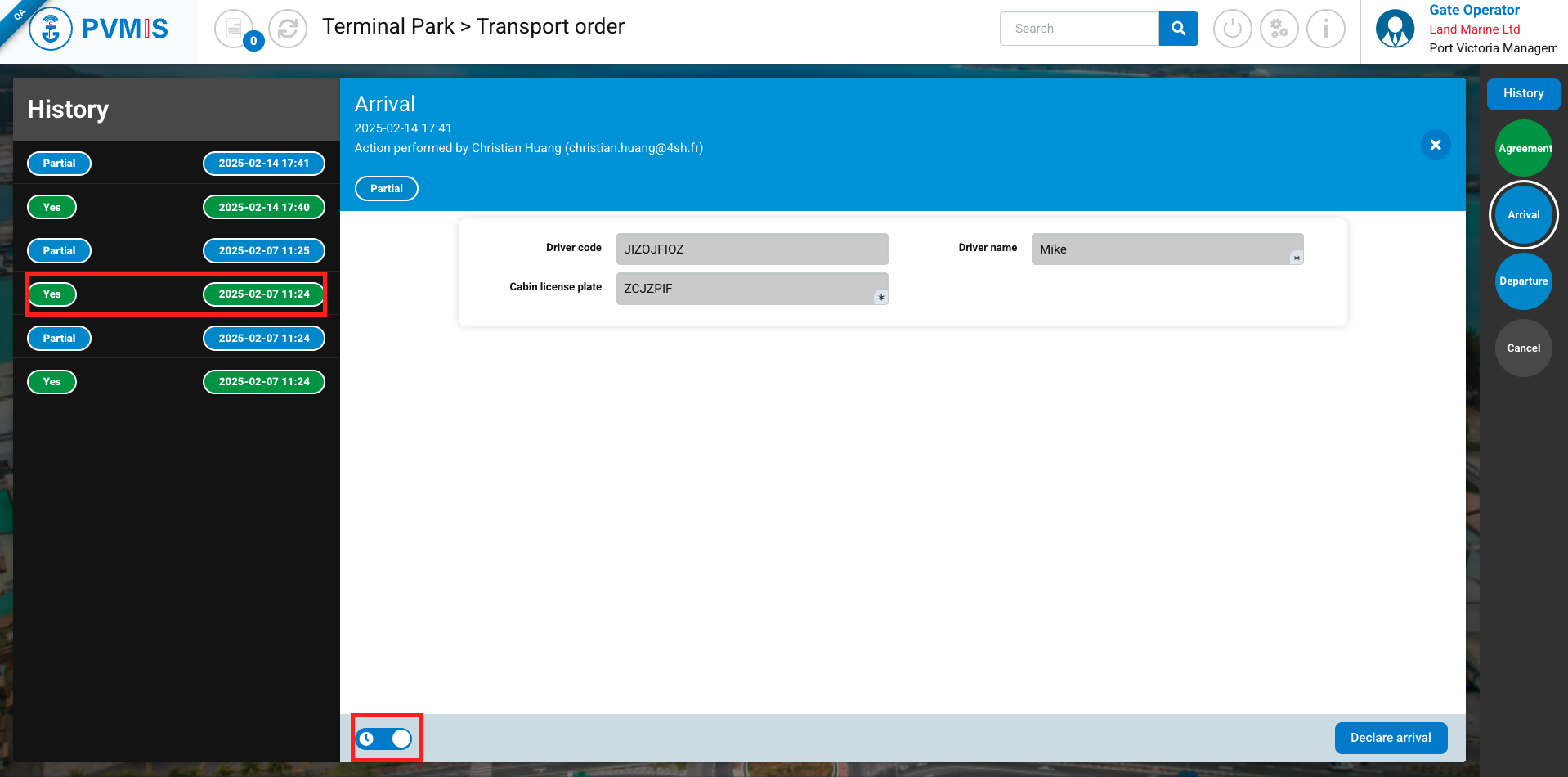Toggle the clock switch at bottom

pyautogui.click(x=385, y=739)
